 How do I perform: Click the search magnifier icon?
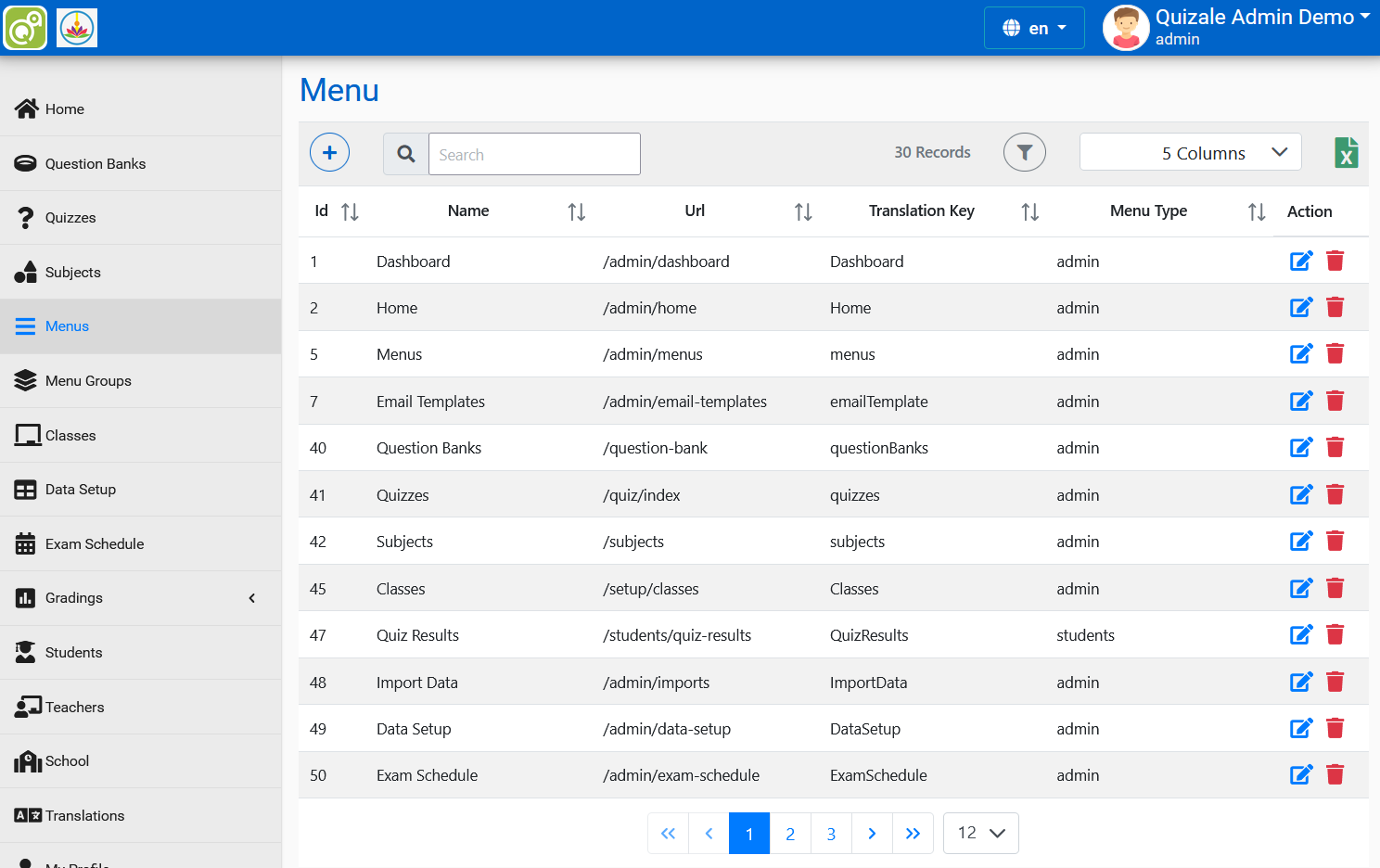tap(405, 154)
